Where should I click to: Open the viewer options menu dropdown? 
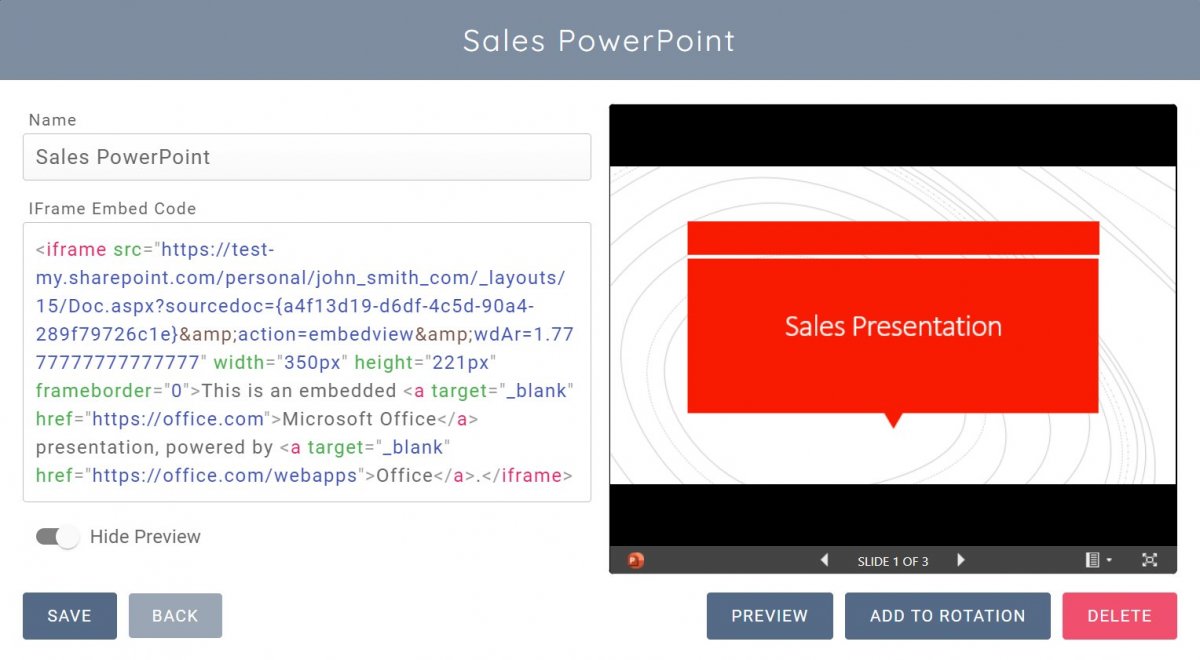(x=1098, y=560)
